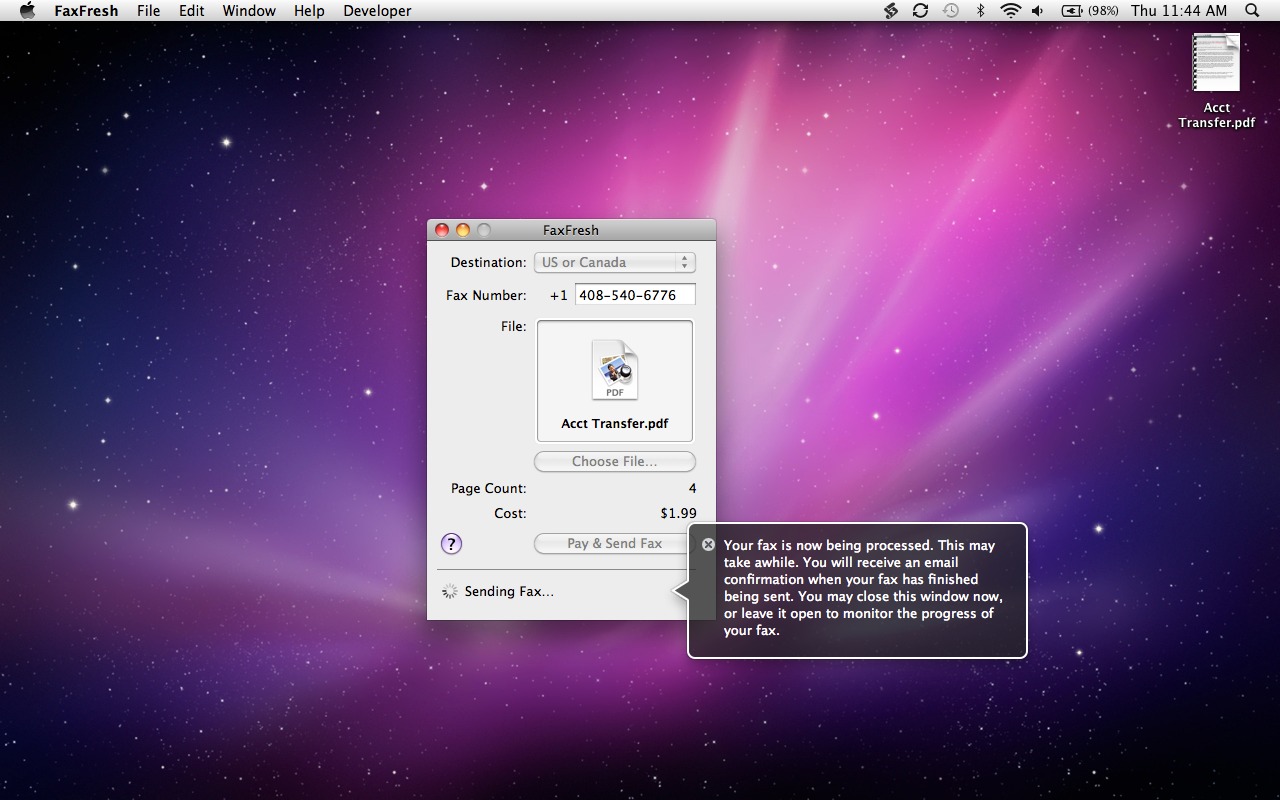Image resolution: width=1280 pixels, height=800 pixels.
Task: Click into the Fax Number field
Action: coord(634,295)
